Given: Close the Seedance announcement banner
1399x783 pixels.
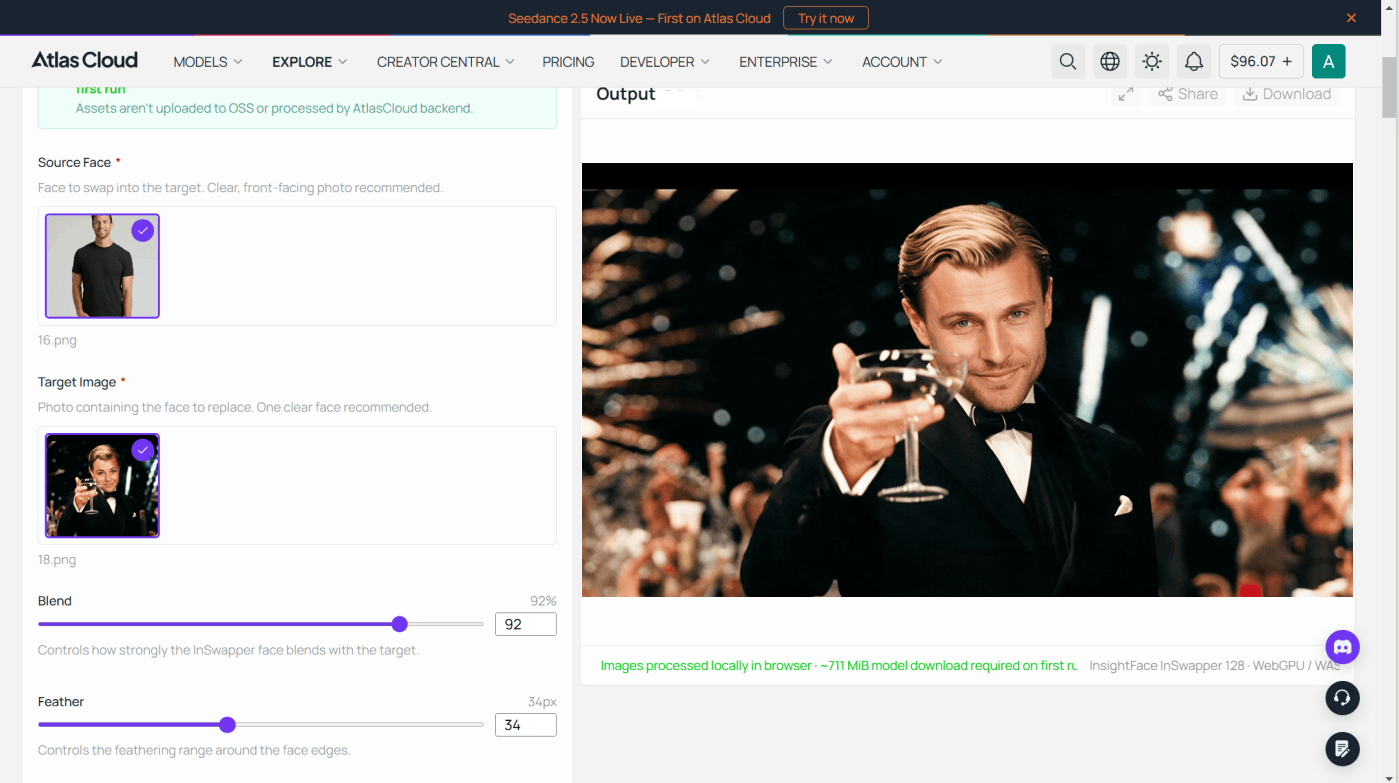Looking at the screenshot, I should click(1351, 18).
